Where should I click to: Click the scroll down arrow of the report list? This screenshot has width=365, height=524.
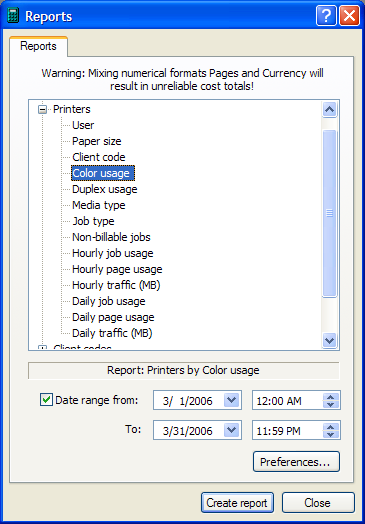(x=330, y=341)
